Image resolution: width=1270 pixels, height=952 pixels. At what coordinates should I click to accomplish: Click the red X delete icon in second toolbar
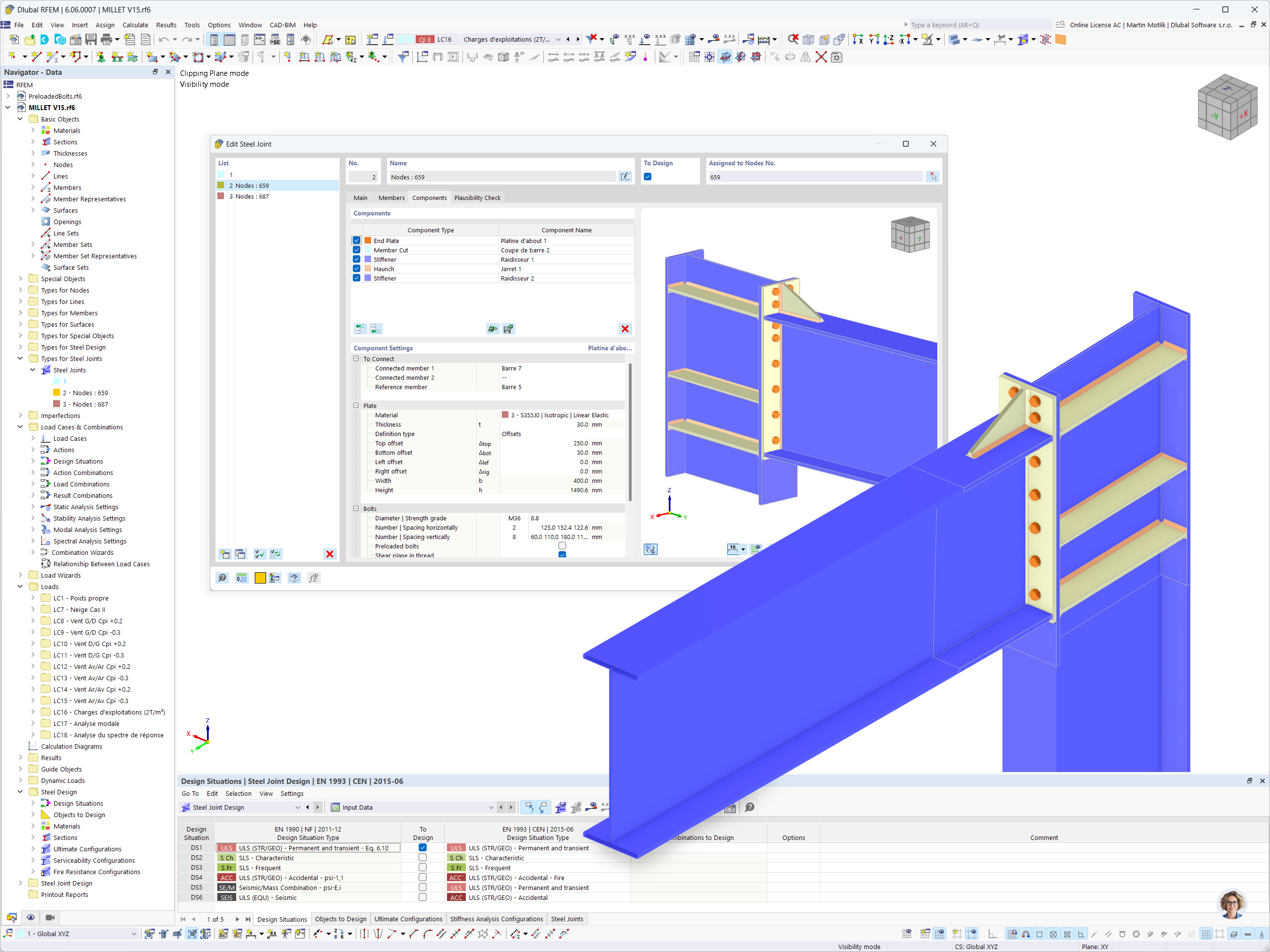821,57
